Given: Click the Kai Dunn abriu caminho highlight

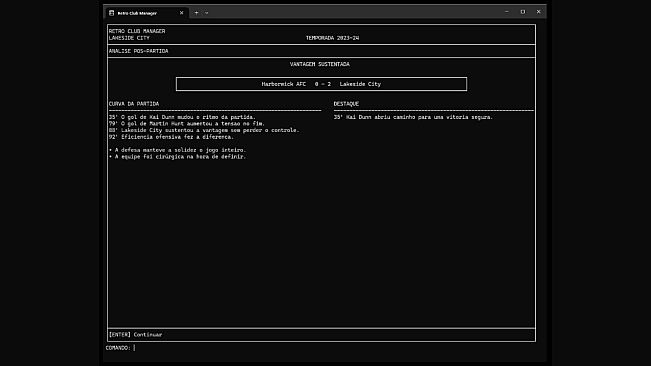Looking at the screenshot, I should click(x=413, y=117).
